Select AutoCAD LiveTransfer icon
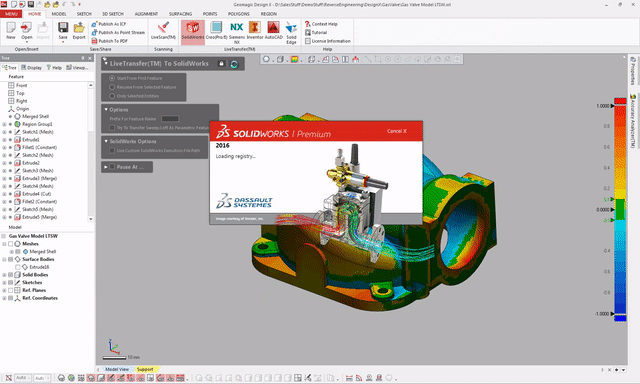 tap(273, 30)
